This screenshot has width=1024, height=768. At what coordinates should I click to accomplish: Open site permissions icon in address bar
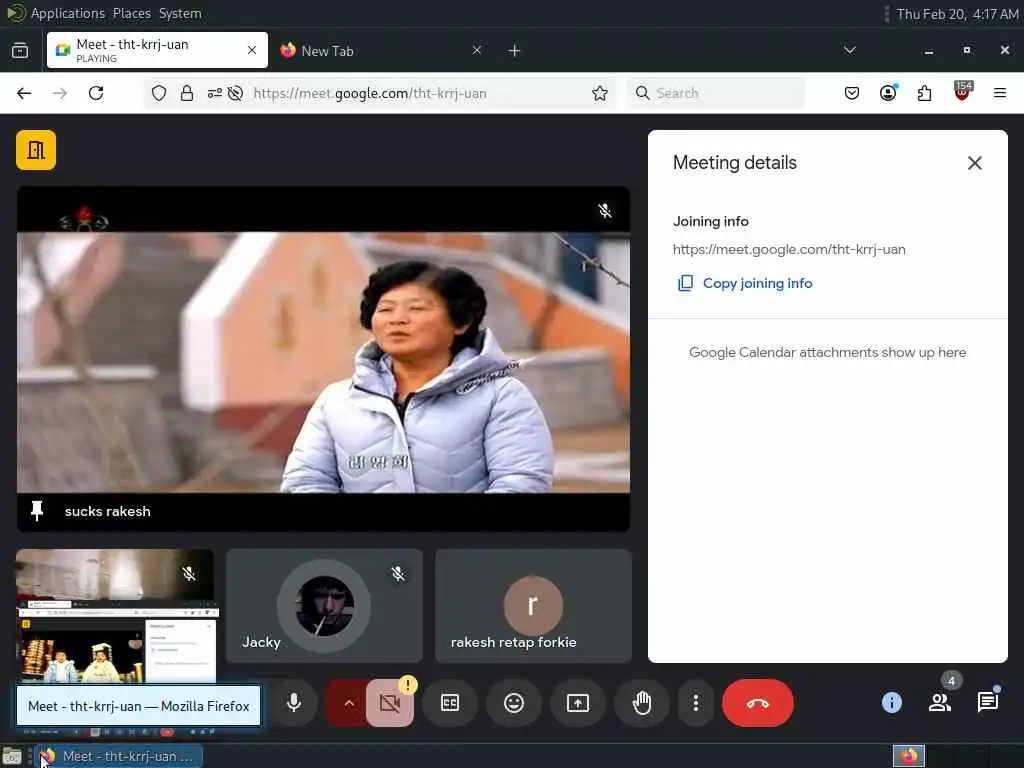(215, 93)
